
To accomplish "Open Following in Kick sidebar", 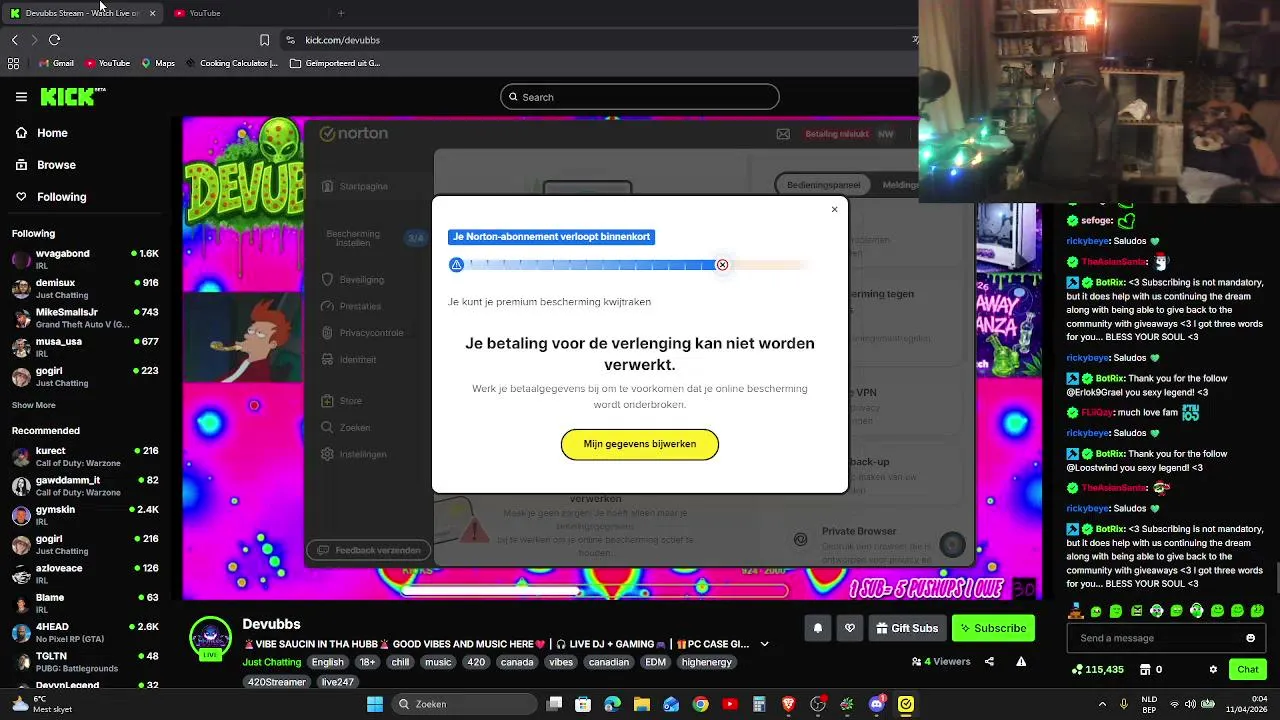I will click(51, 197).
